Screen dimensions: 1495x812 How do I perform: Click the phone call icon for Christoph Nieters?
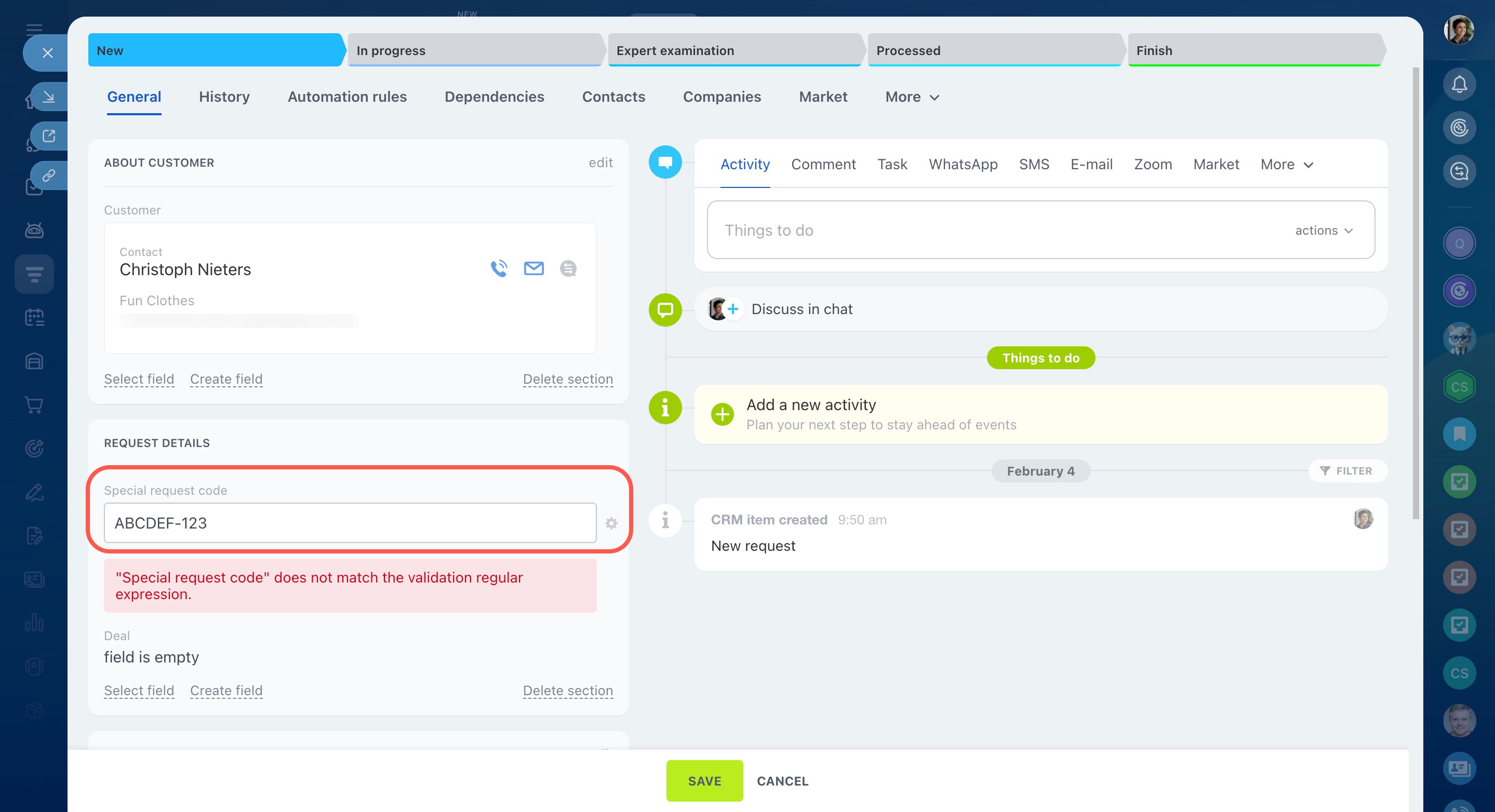499,268
